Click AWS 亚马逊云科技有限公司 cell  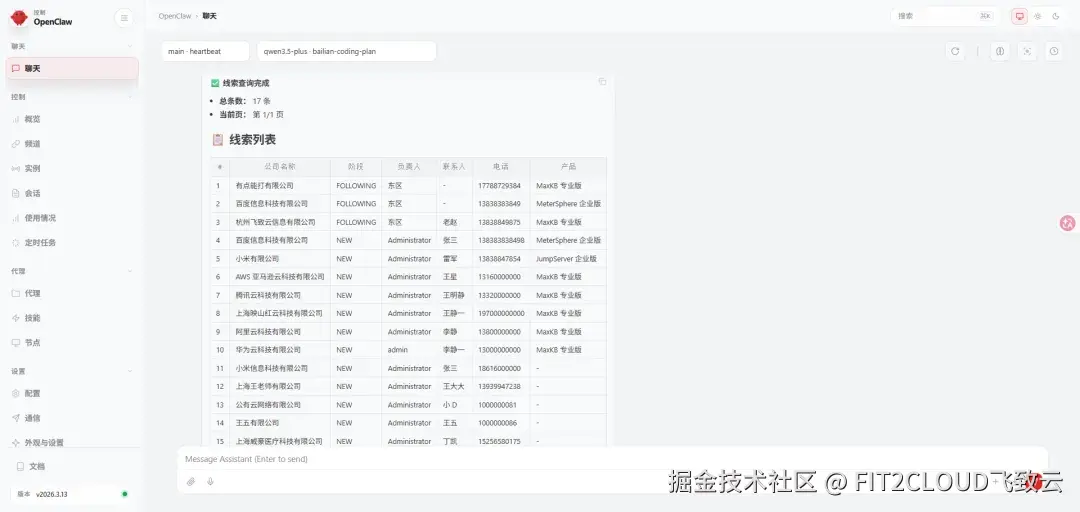click(280, 277)
